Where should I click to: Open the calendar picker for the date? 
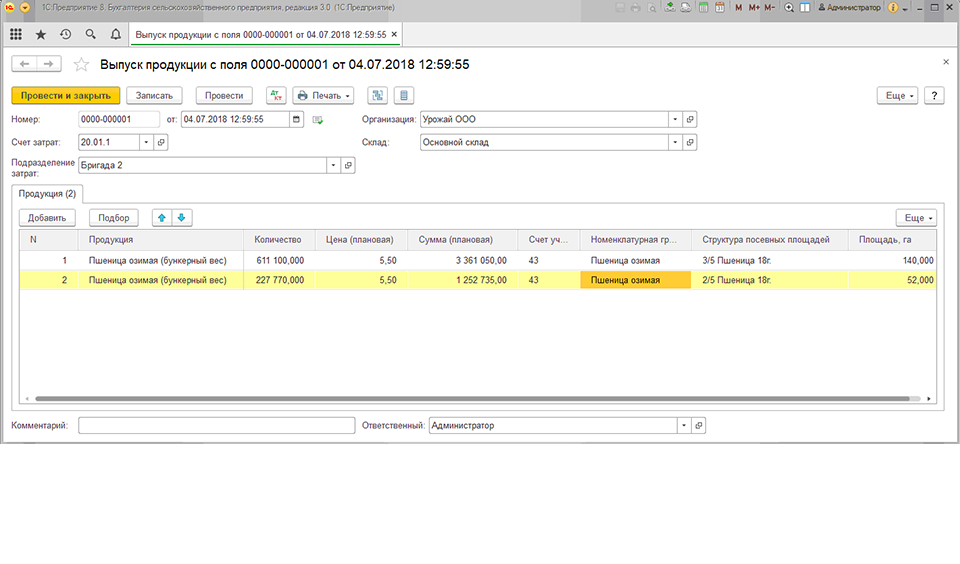coord(296,119)
